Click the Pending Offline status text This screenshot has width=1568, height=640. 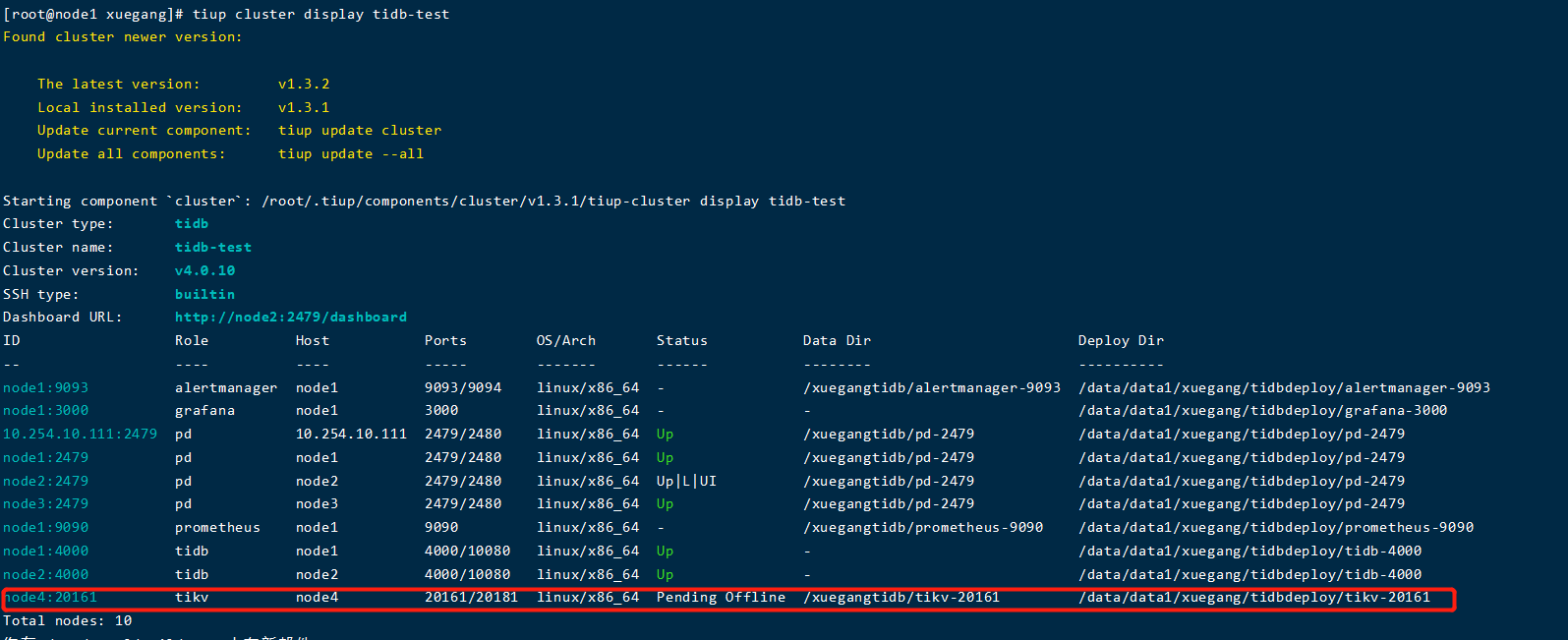click(x=721, y=598)
